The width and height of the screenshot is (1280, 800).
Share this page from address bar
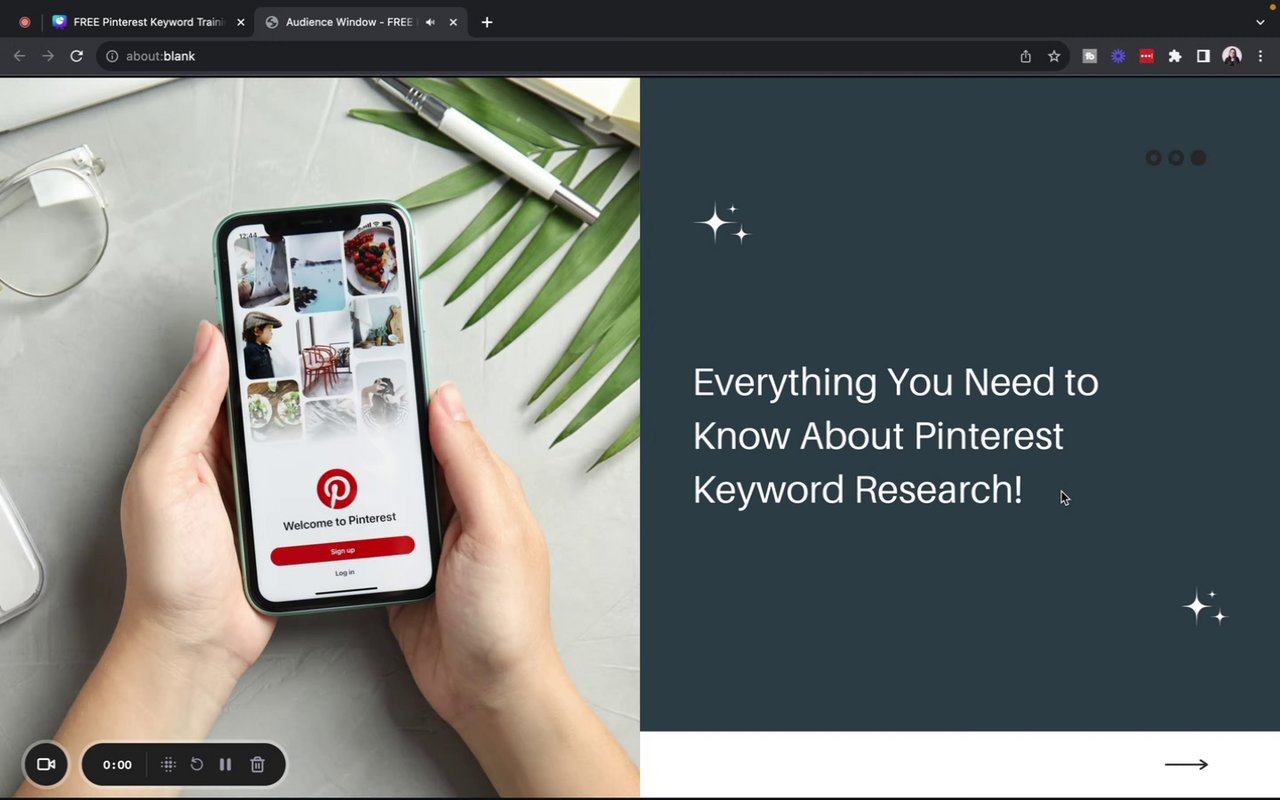[1025, 56]
